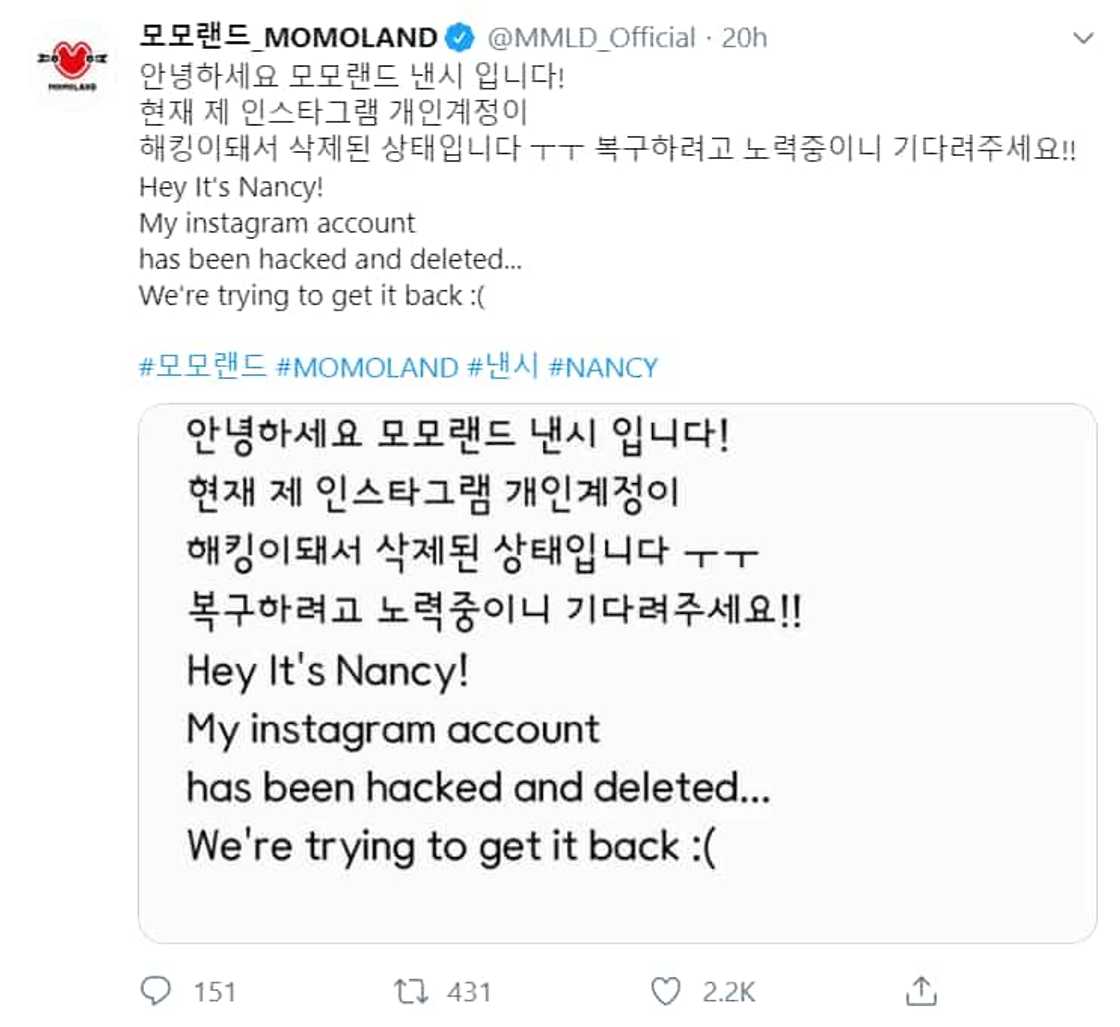Like the tweet with heart icon

pos(665,990)
